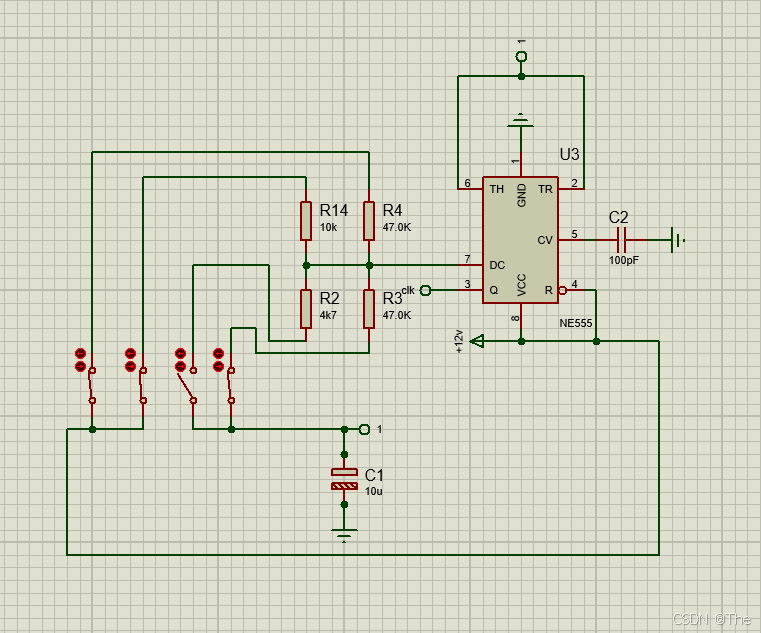
Task: Toggle the switch wired to R14
Action: pyautogui.click(x=143, y=385)
